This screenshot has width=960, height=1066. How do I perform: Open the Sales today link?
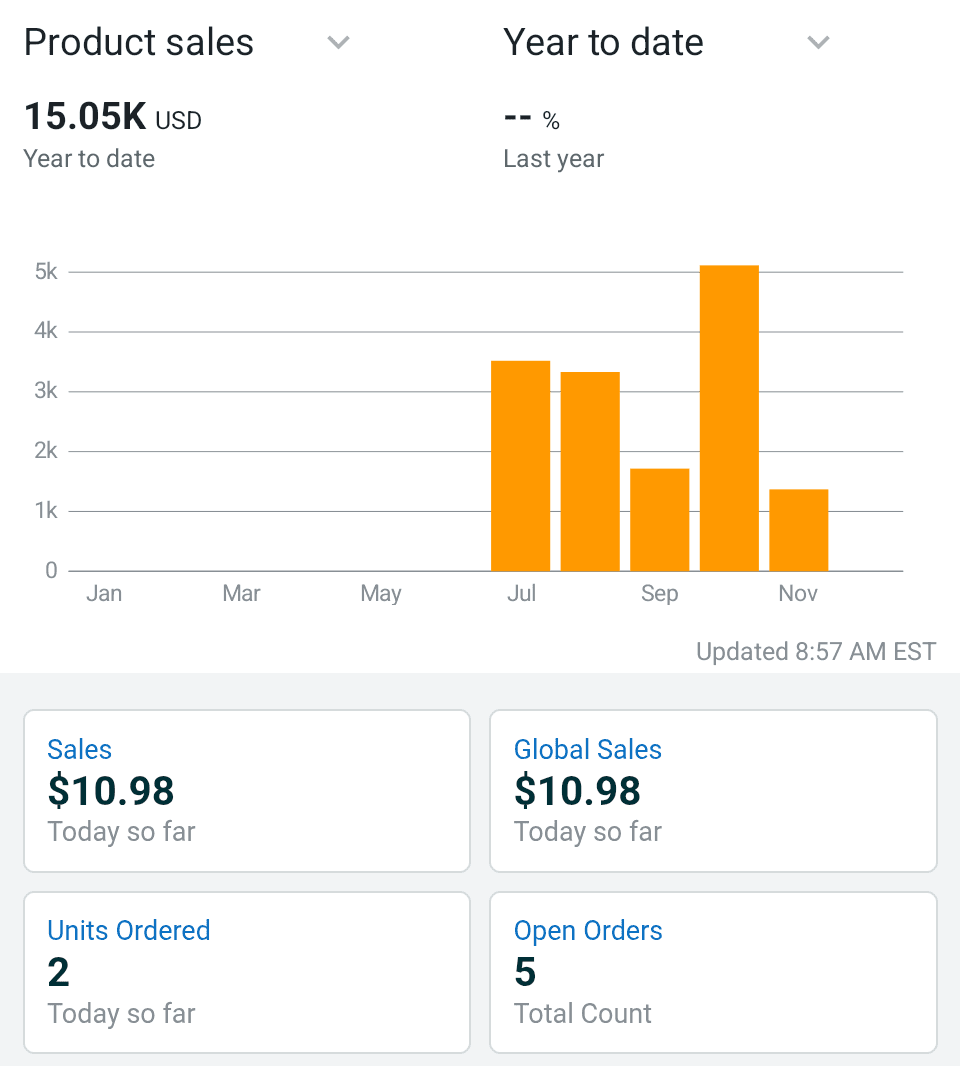(80, 750)
